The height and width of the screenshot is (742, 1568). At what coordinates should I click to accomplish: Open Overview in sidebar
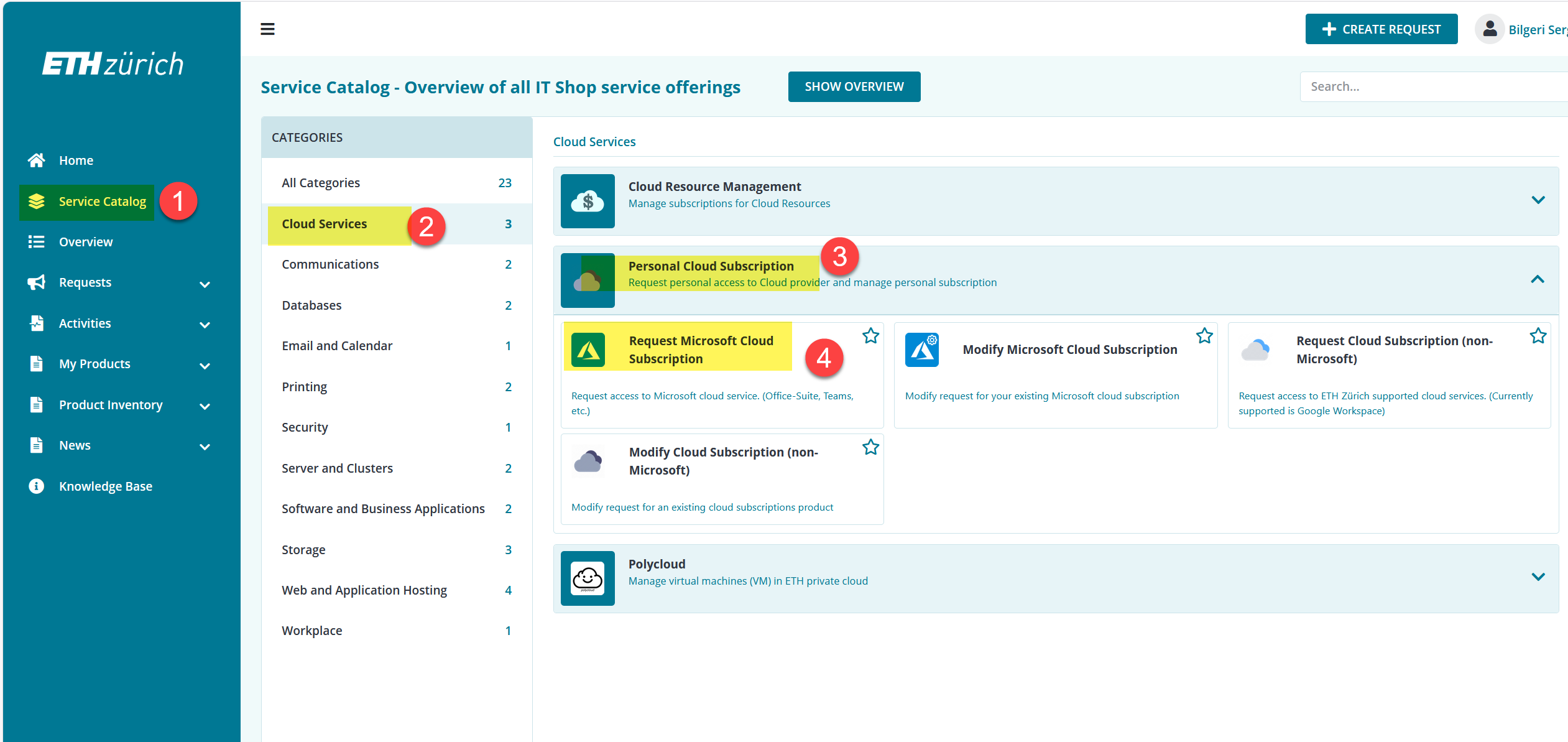pos(86,242)
